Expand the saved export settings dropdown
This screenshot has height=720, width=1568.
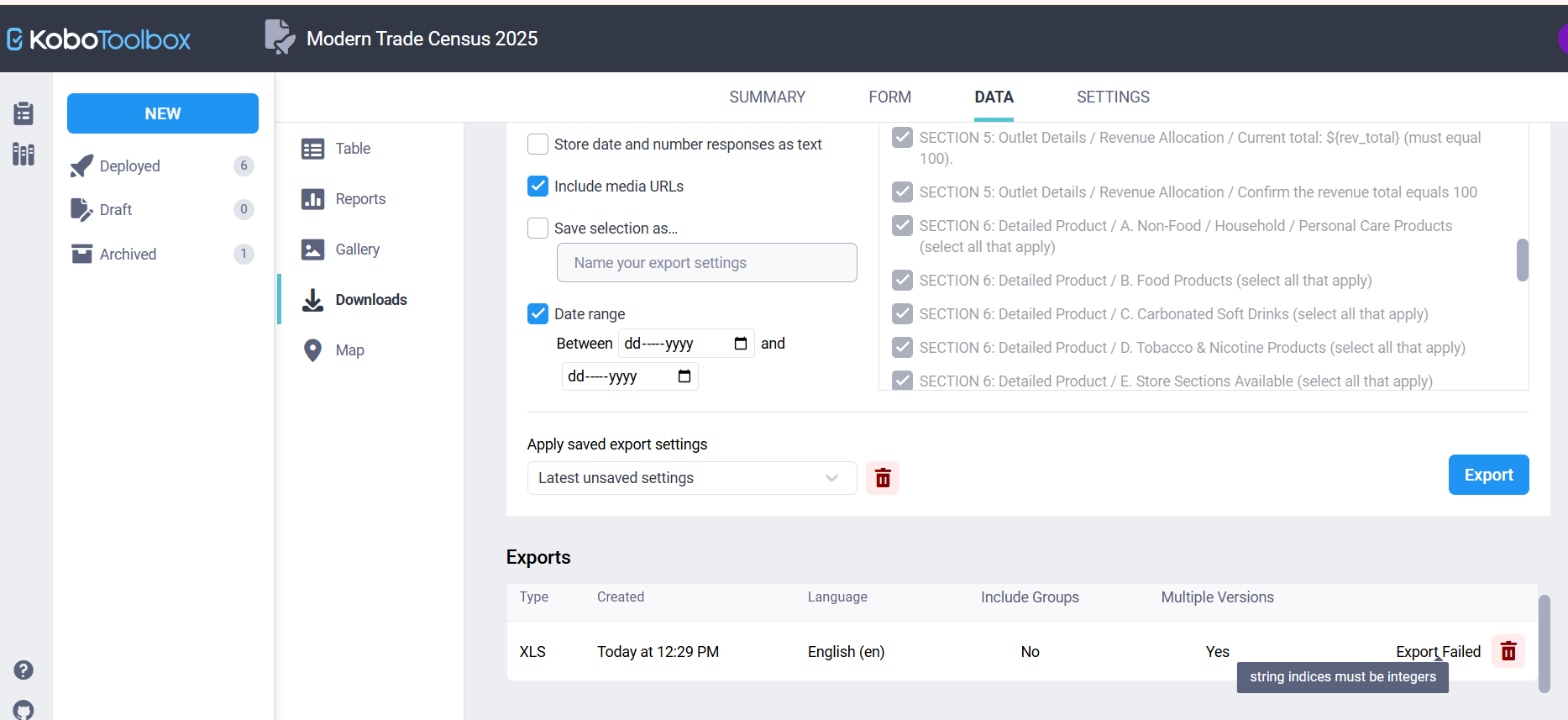pos(691,478)
